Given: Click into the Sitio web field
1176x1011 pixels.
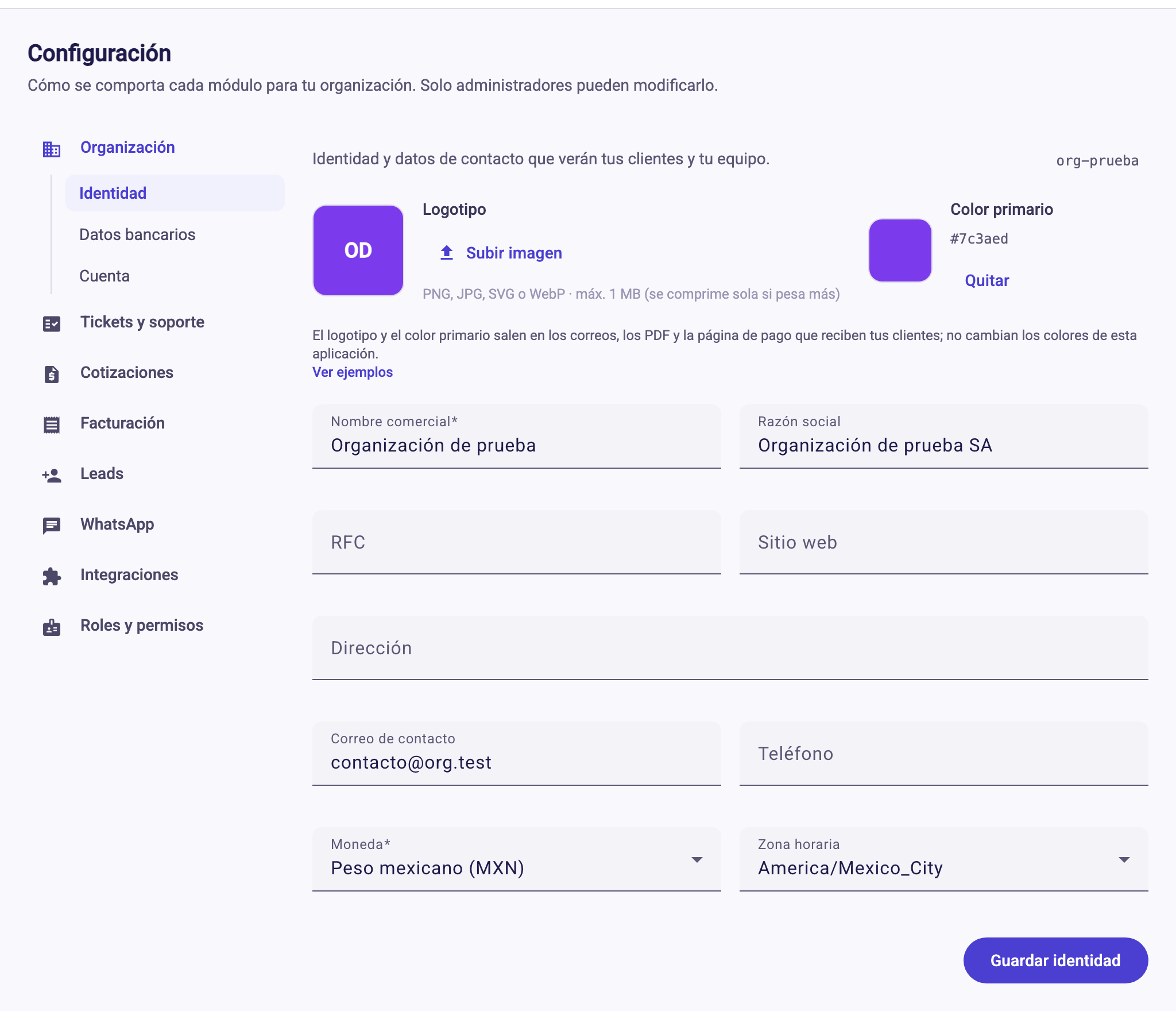Looking at the screenshot, I should pos(944,542).
